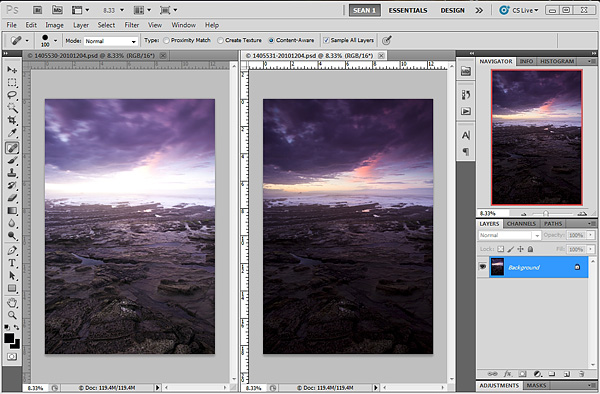Click the Delete layer trash icon

[x=581, y=374]
